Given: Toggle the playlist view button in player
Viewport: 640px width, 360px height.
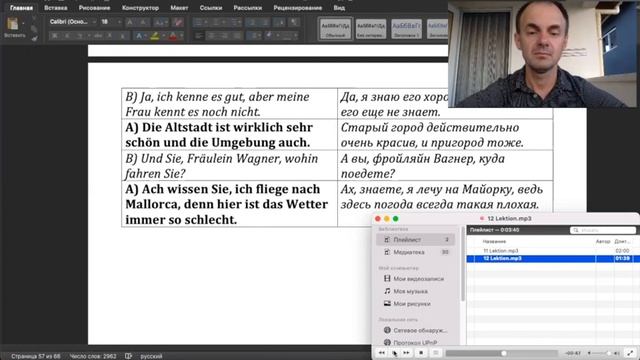Looking at the screenshot, I should point(436,353).
